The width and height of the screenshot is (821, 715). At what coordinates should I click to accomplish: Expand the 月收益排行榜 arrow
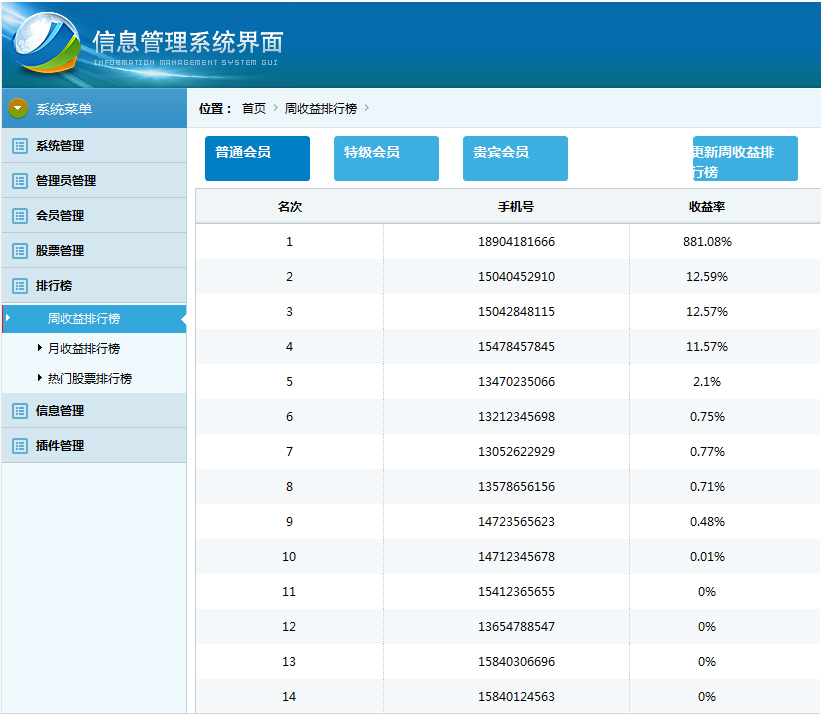click(x=40, y=349)
